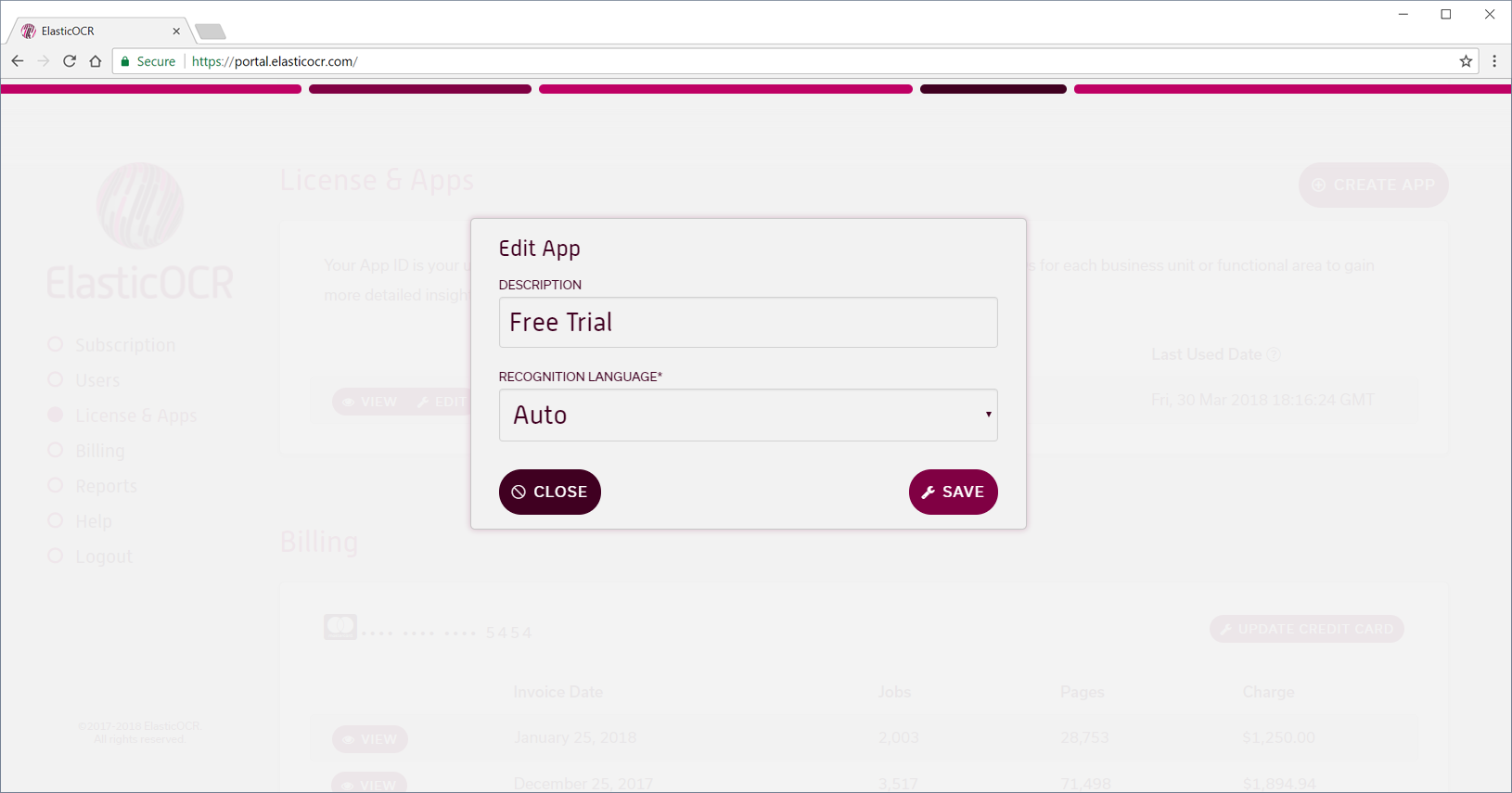This screenshot has width=1512, height=793.
Task: Minimize the browser window
Action: [1403, 14]
